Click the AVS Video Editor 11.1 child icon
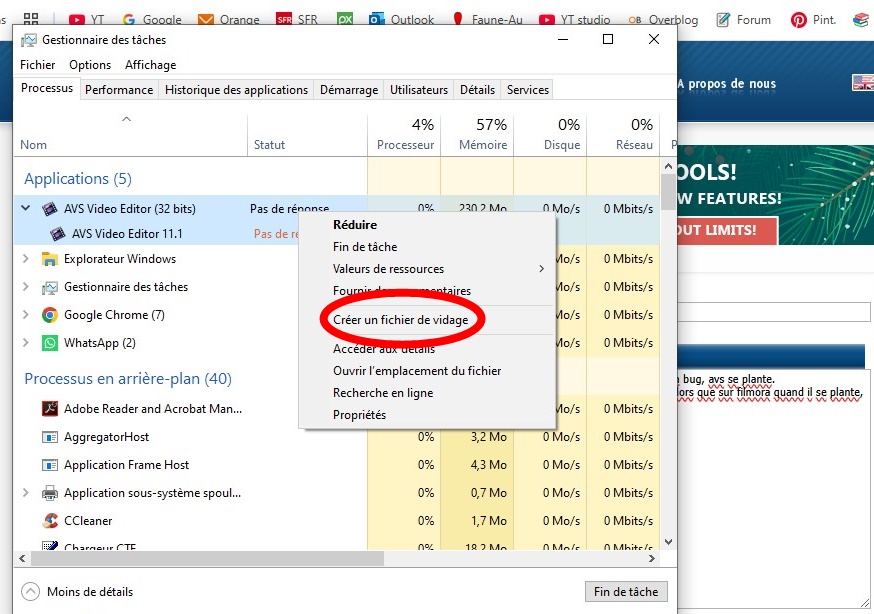Image resolution: width=874 pixels, height=614 pixels. pyautogui.click(x=57, y=234)
